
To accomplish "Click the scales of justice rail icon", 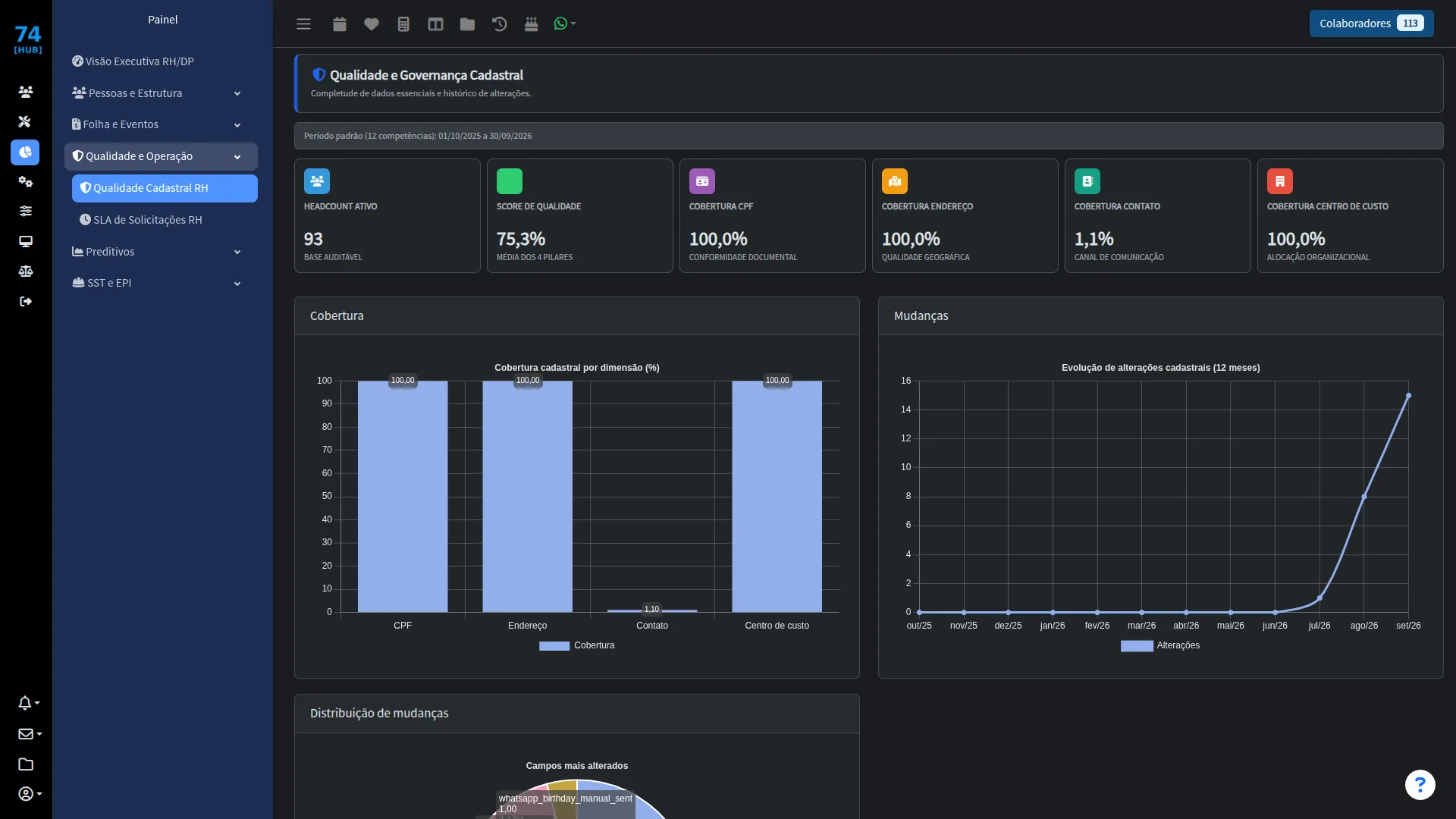I will click(x=26, y=271).
